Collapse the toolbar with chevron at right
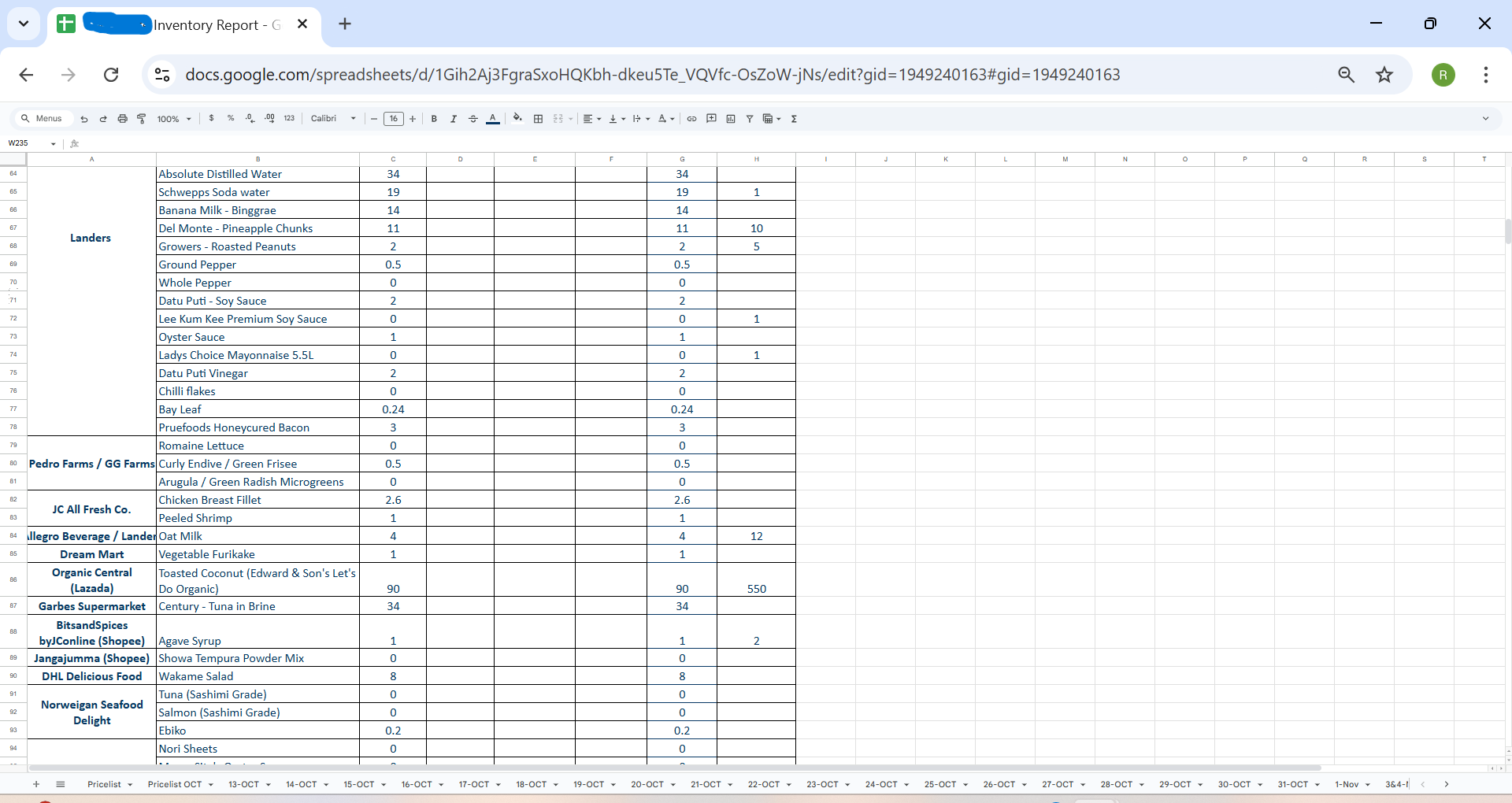Viewport: 1512px width, 803px height. [x=1485, y=119]
